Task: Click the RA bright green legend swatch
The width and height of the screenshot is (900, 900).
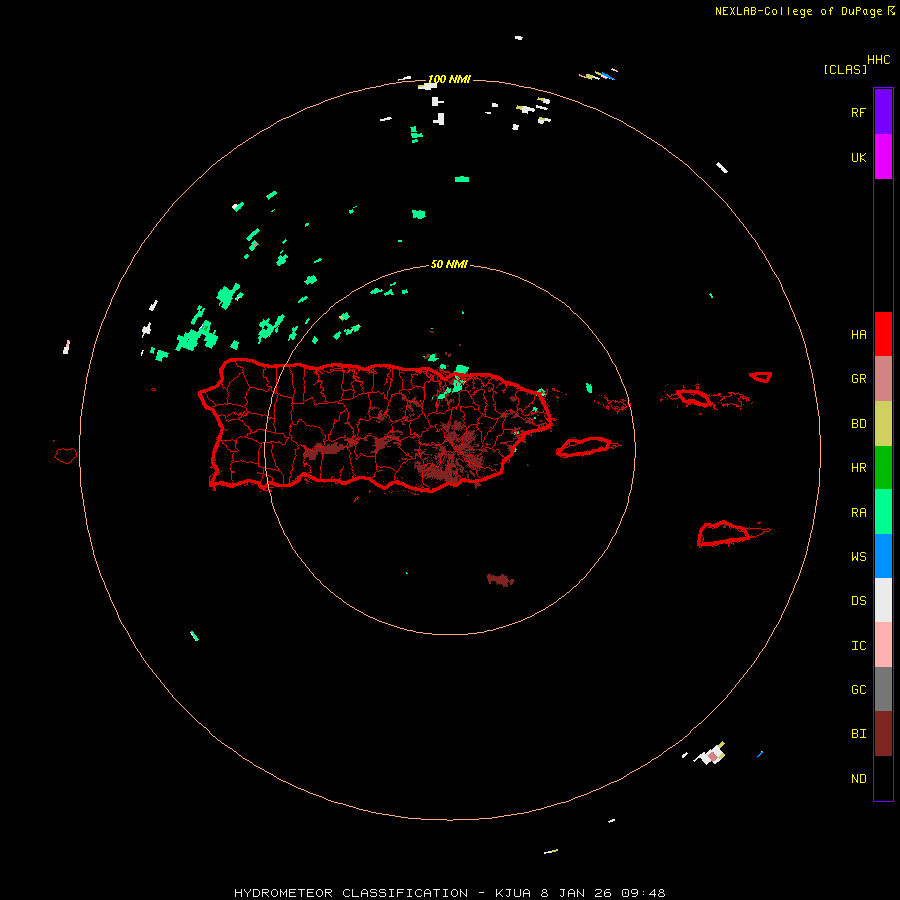Action: (883, 512)
